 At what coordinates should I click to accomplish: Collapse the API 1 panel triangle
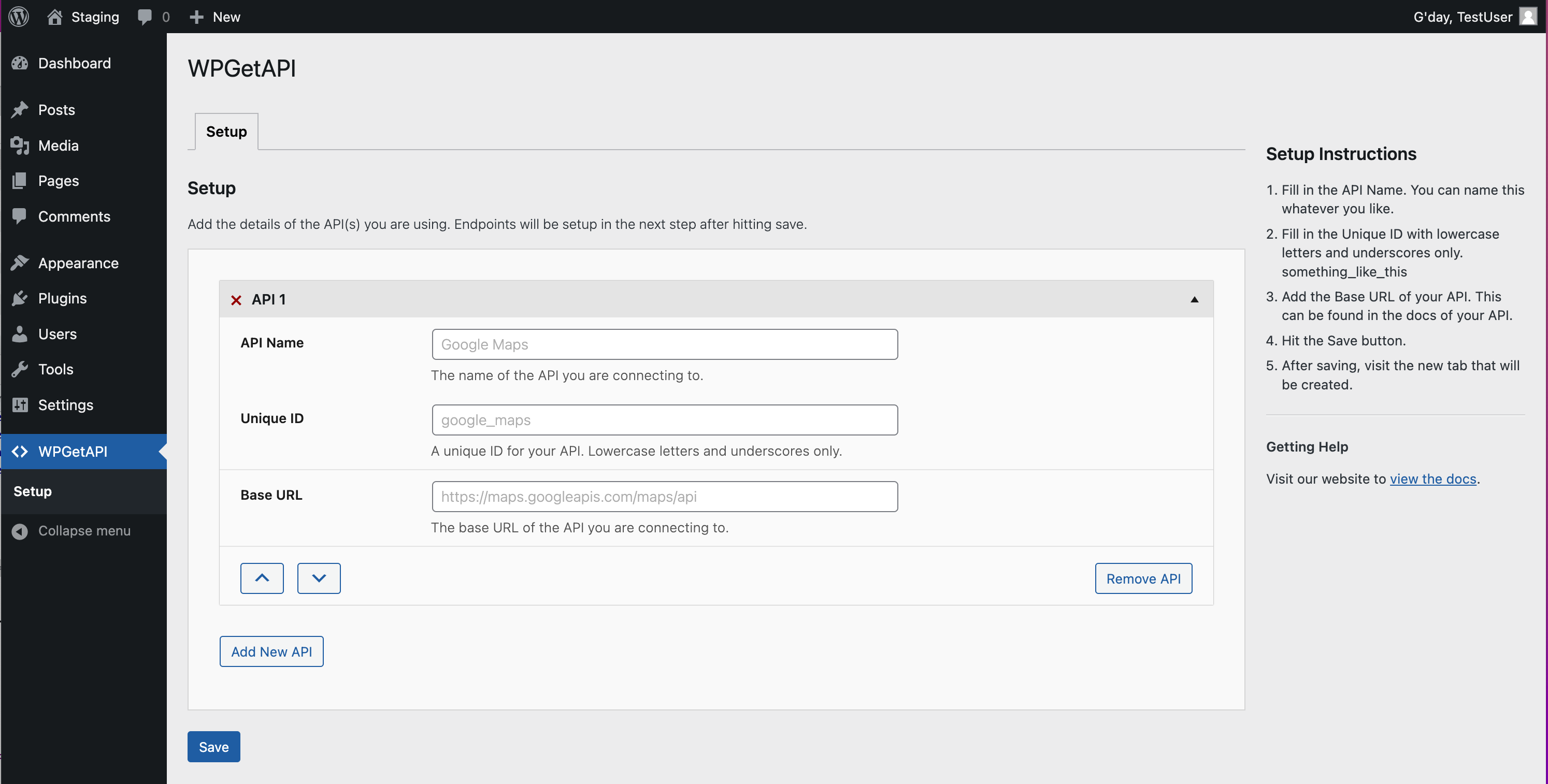(x=1195, y=299)
